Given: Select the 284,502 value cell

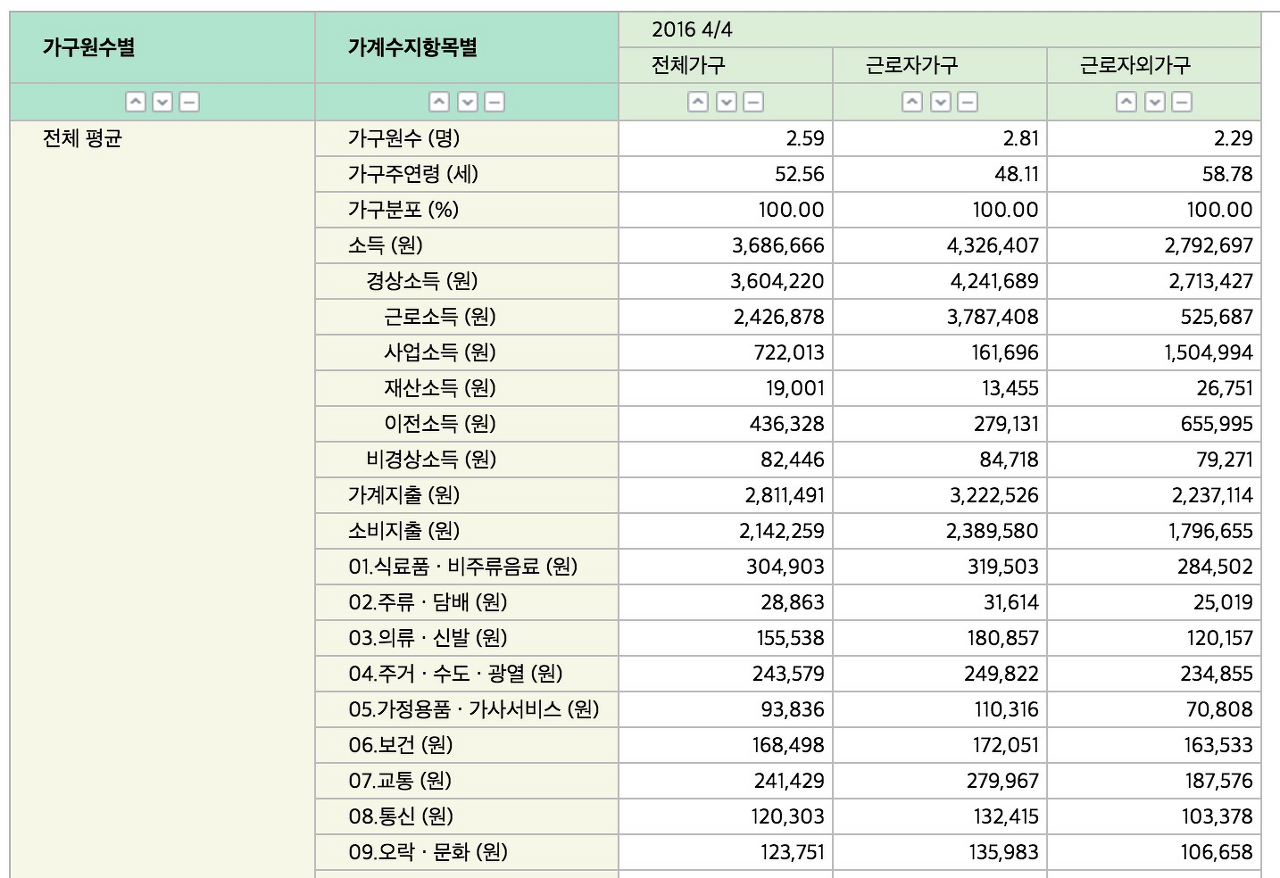Looking at the screenshot, I should (x=1155, y=567).
